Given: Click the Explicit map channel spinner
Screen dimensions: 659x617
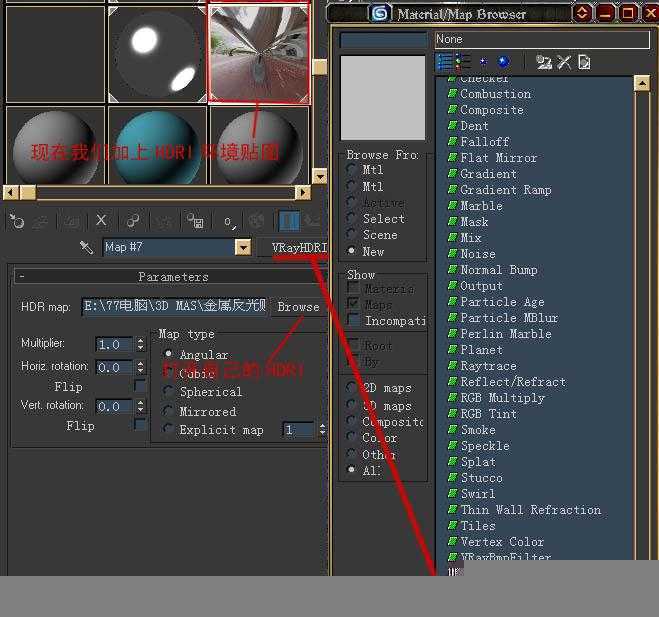Looking at the screenshot, I should [x=322, y=429].
